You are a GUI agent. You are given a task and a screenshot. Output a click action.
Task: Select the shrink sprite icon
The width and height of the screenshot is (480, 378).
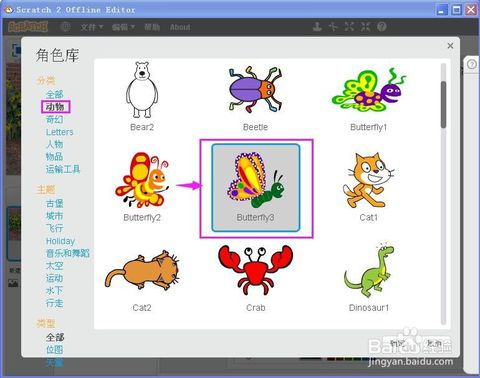(x=365, y=27)
